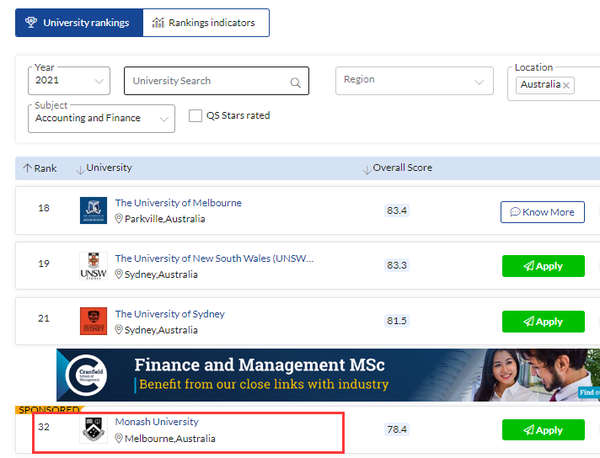Open The University of Sydney link
Viewport: 600px width, 458px height.
170,314
